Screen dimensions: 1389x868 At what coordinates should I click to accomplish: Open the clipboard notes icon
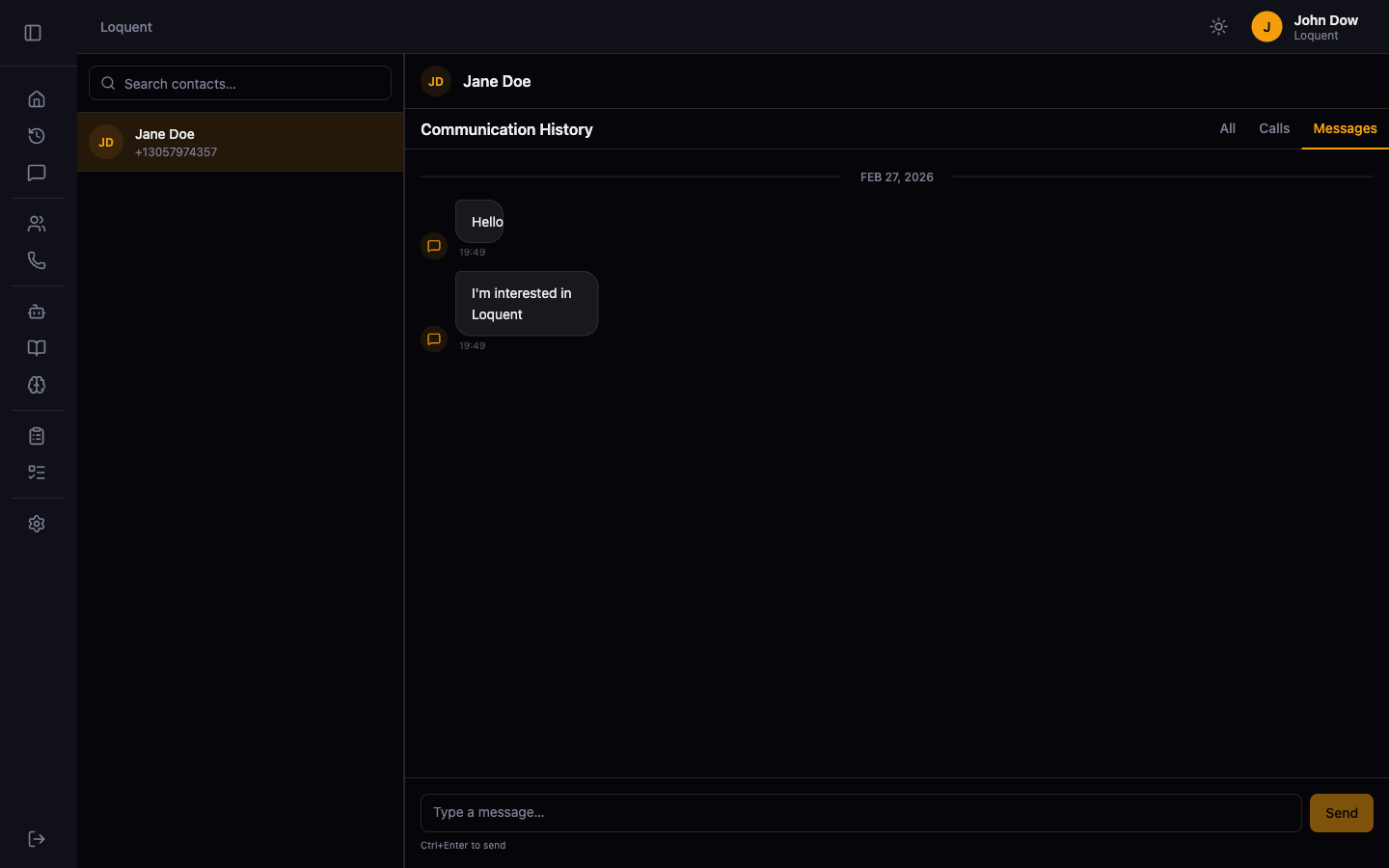click(x=37, y=435)
